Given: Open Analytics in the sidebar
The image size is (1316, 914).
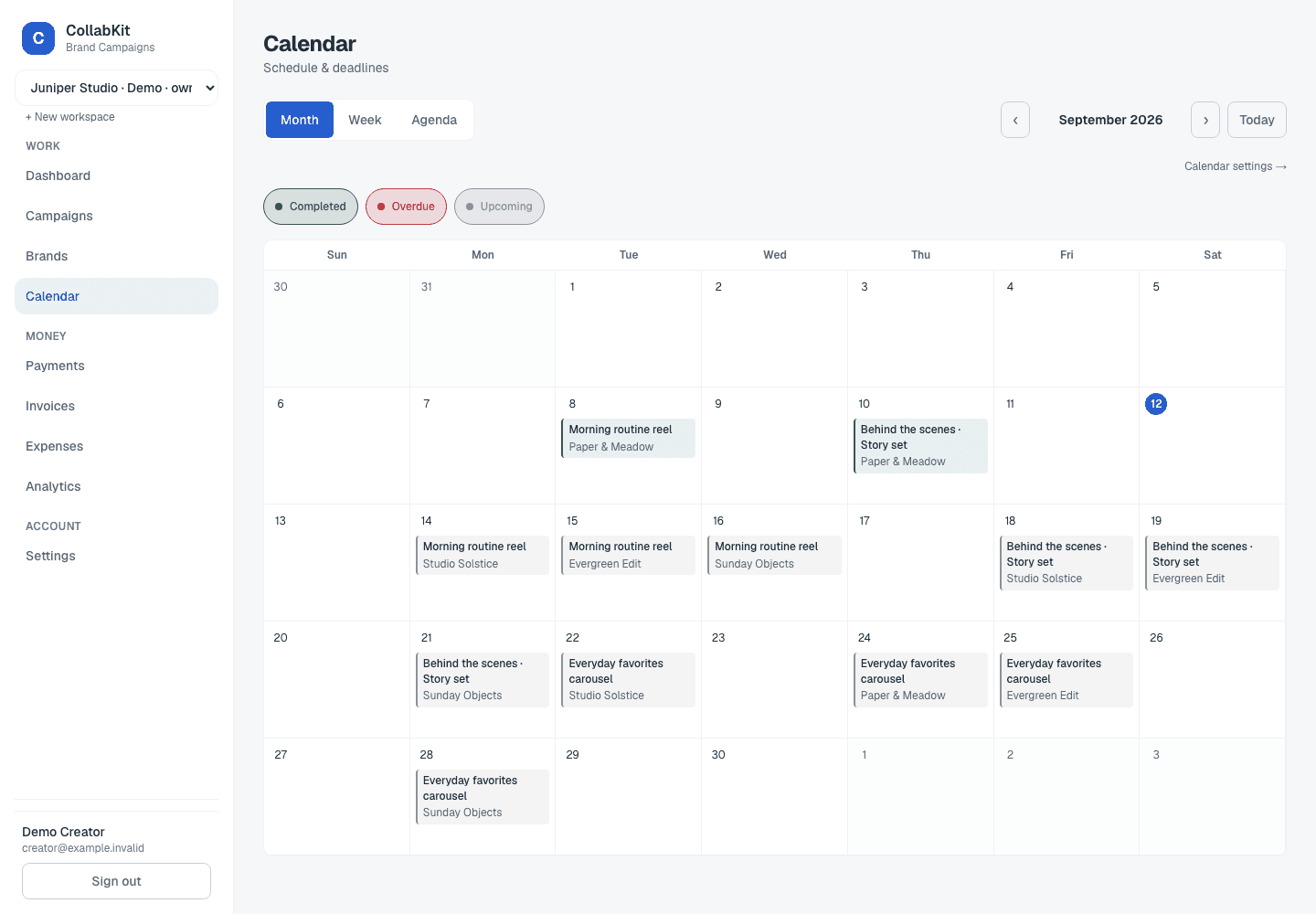Looking at the screenshot, I should point(117,486).
